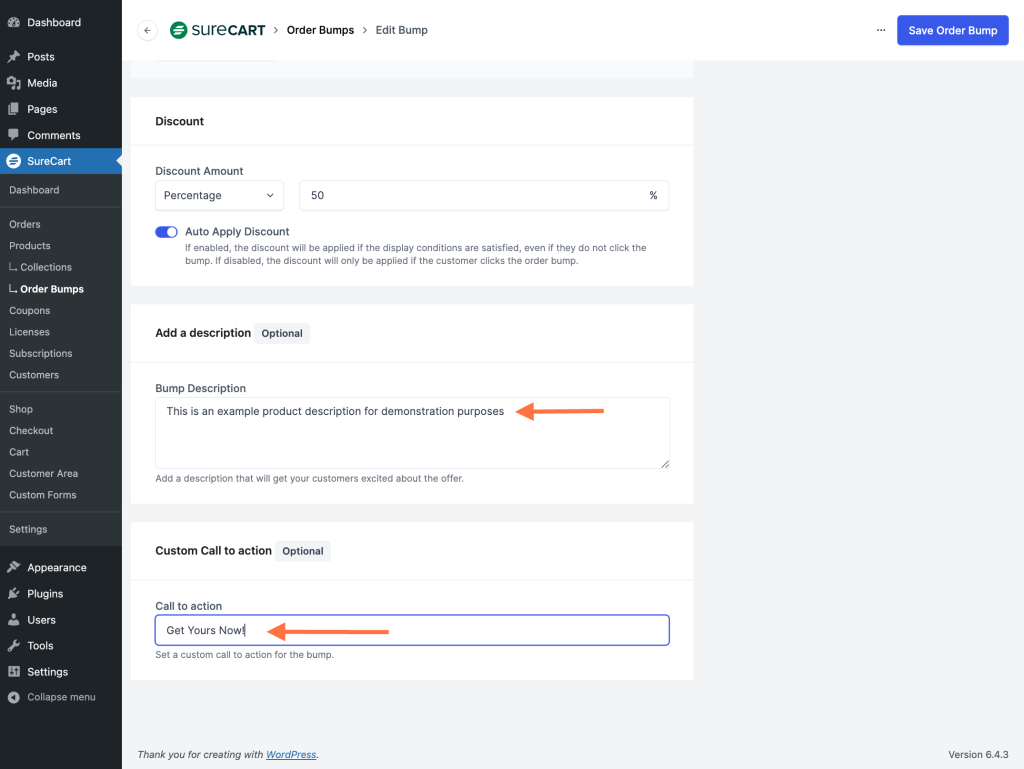The width and height of the screenshot is (1024, 769).
Task: Disable the Auto Apply Discount toggle
Action: click(x=166, y=231)
